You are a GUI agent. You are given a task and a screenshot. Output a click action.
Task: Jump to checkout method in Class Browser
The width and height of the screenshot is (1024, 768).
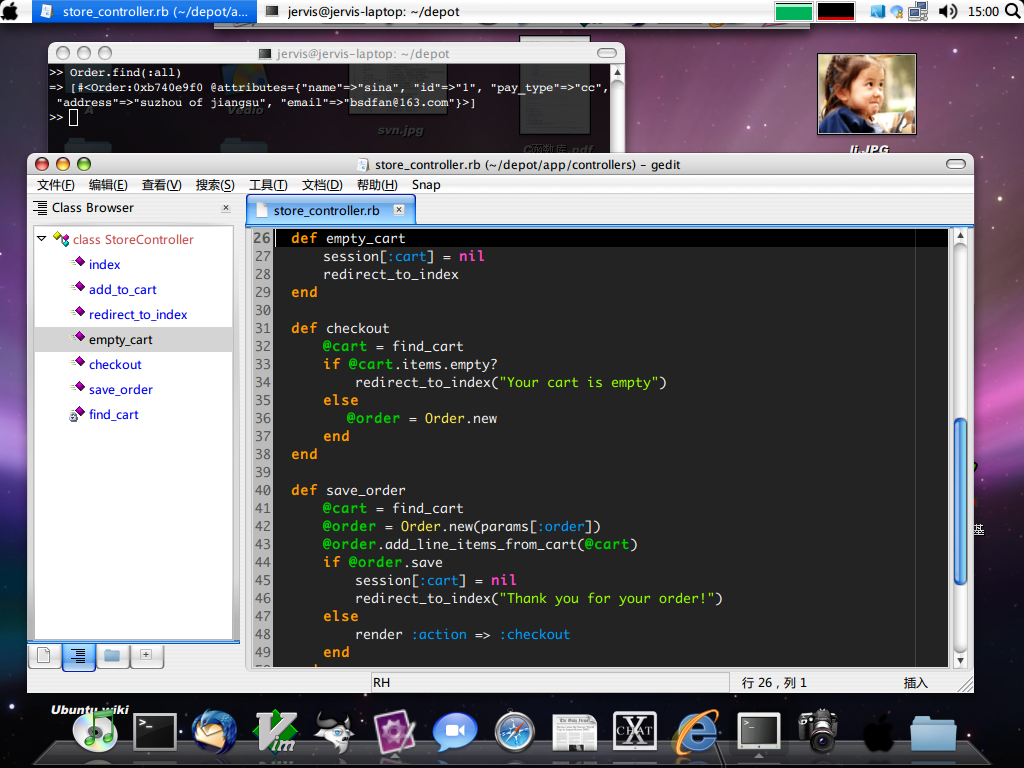(x=115, y=364)
